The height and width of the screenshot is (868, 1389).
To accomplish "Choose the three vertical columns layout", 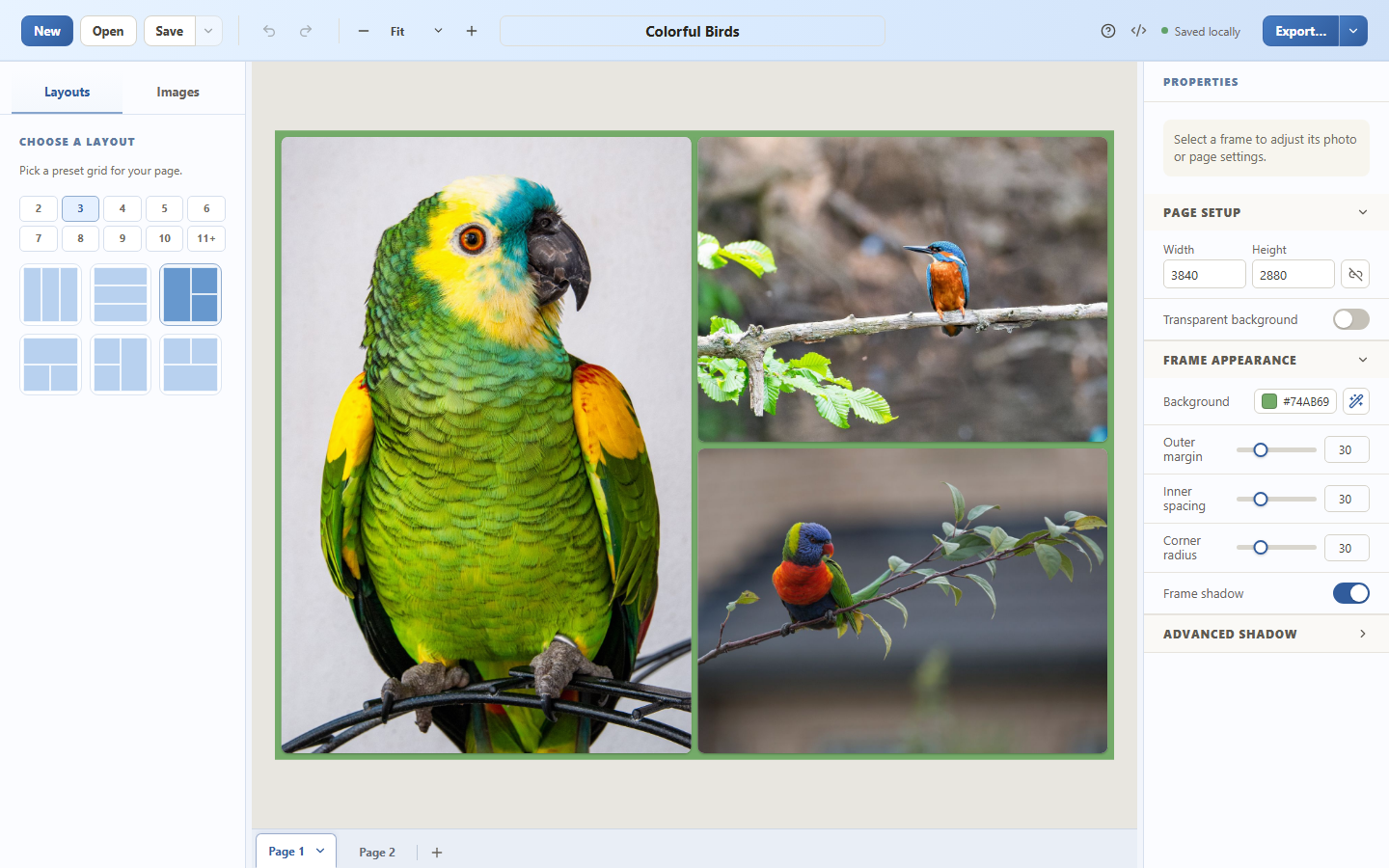I will click(51, 294).
